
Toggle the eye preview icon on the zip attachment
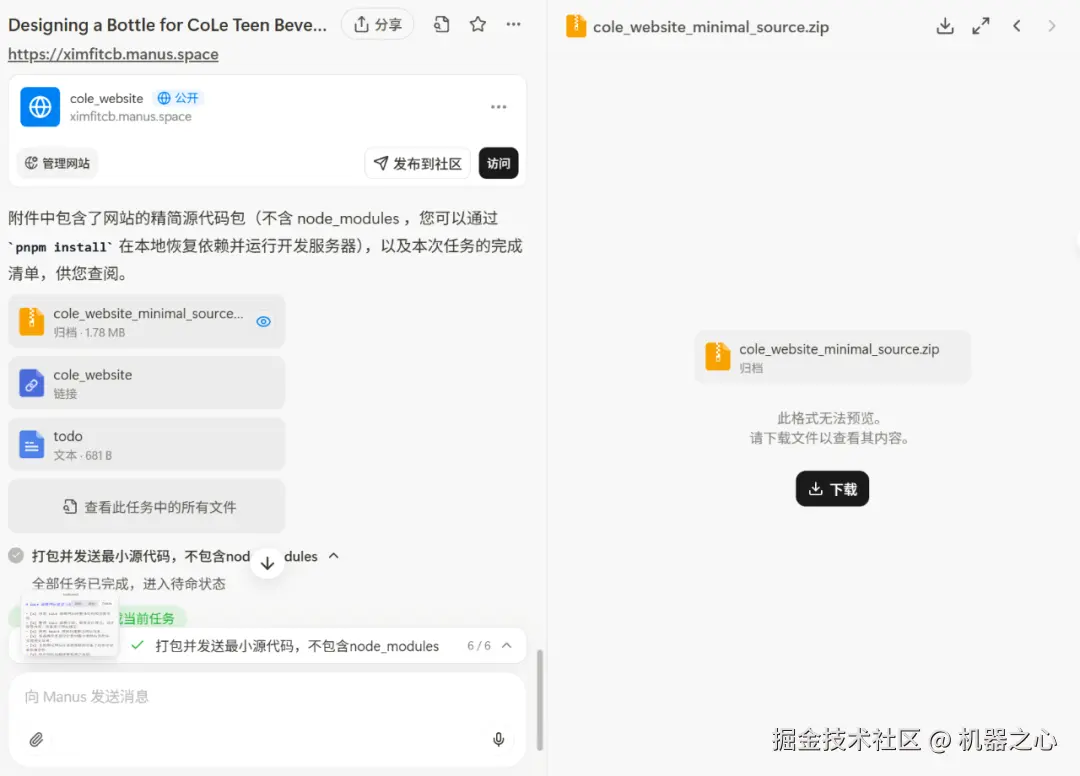[263, 322]
